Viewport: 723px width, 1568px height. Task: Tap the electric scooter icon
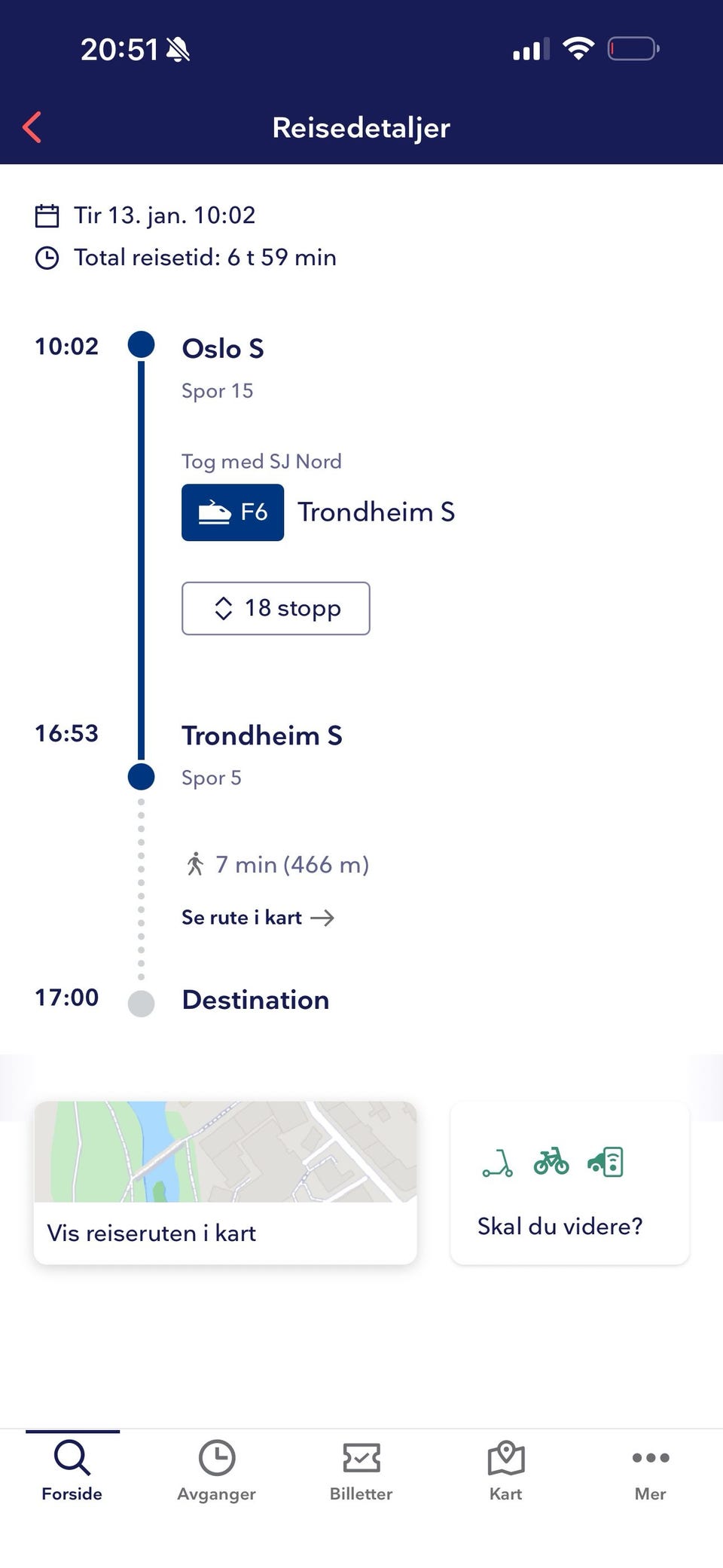498,1163
